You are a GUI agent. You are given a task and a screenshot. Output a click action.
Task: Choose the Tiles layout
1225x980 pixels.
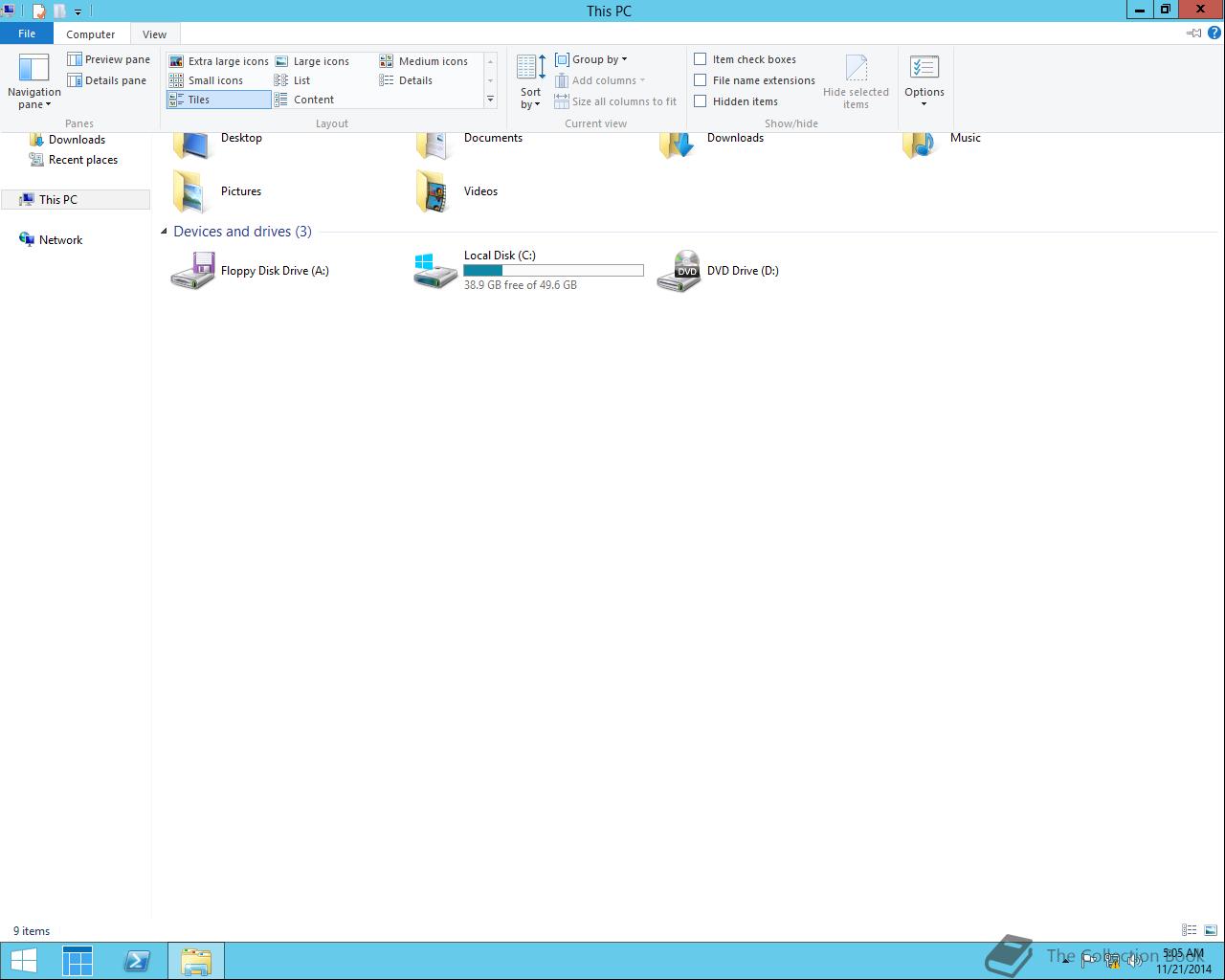pos(218,100)
